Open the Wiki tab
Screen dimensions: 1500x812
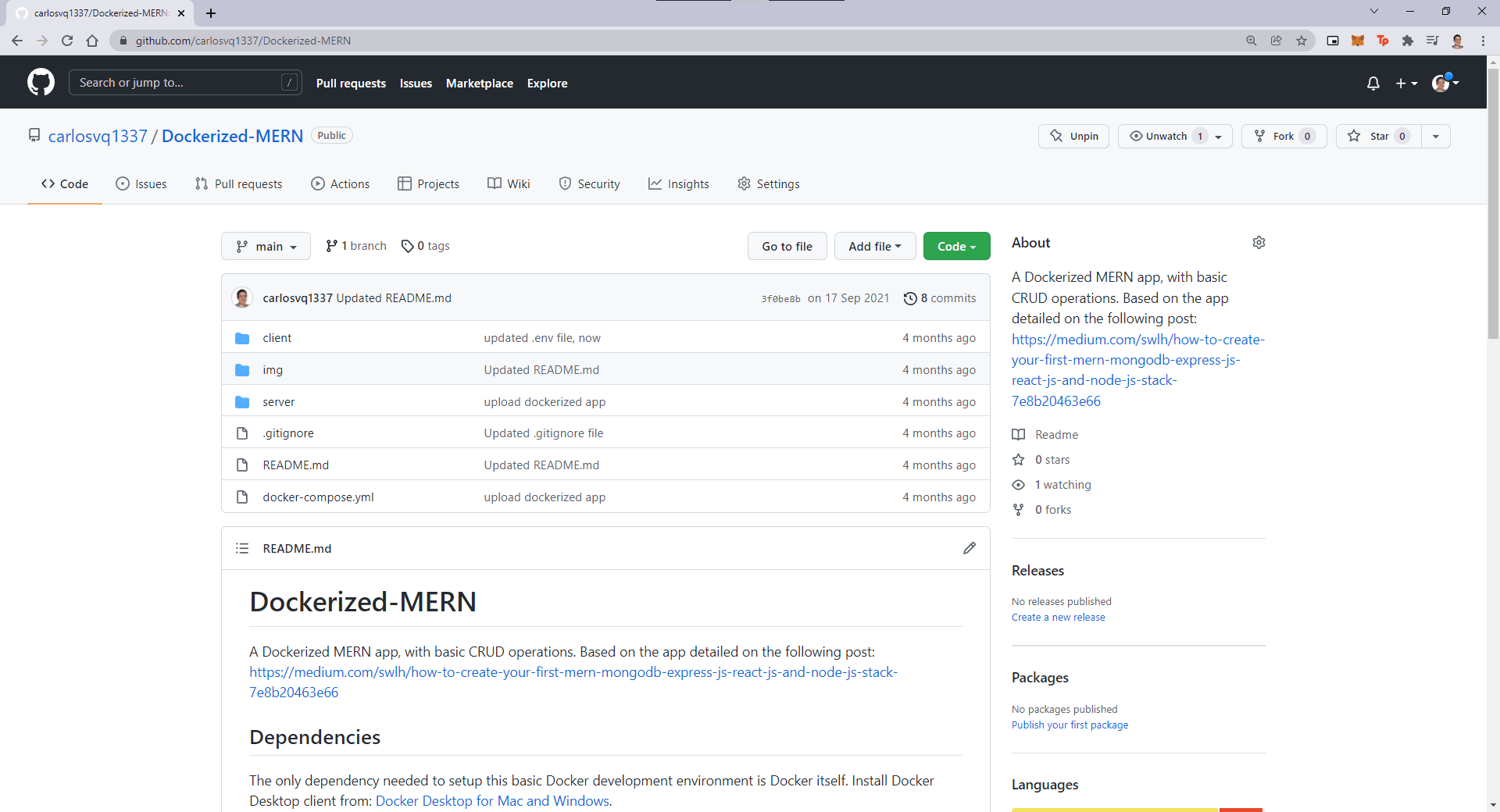pyautogui.click(x=509, y=183)
